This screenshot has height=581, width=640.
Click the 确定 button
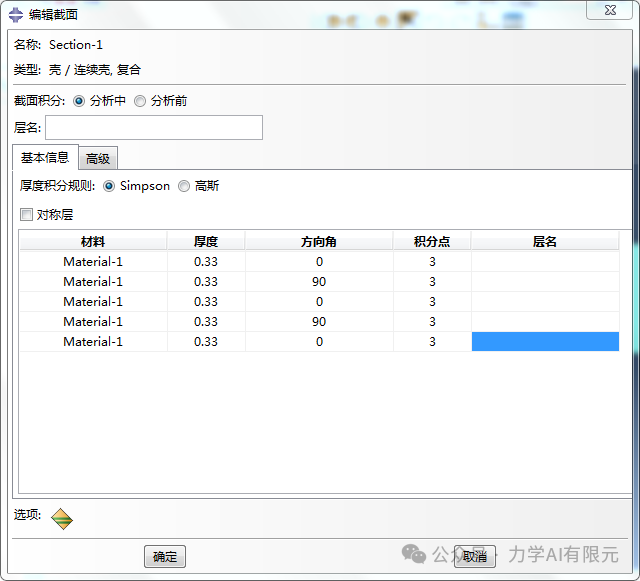(165, 557)
